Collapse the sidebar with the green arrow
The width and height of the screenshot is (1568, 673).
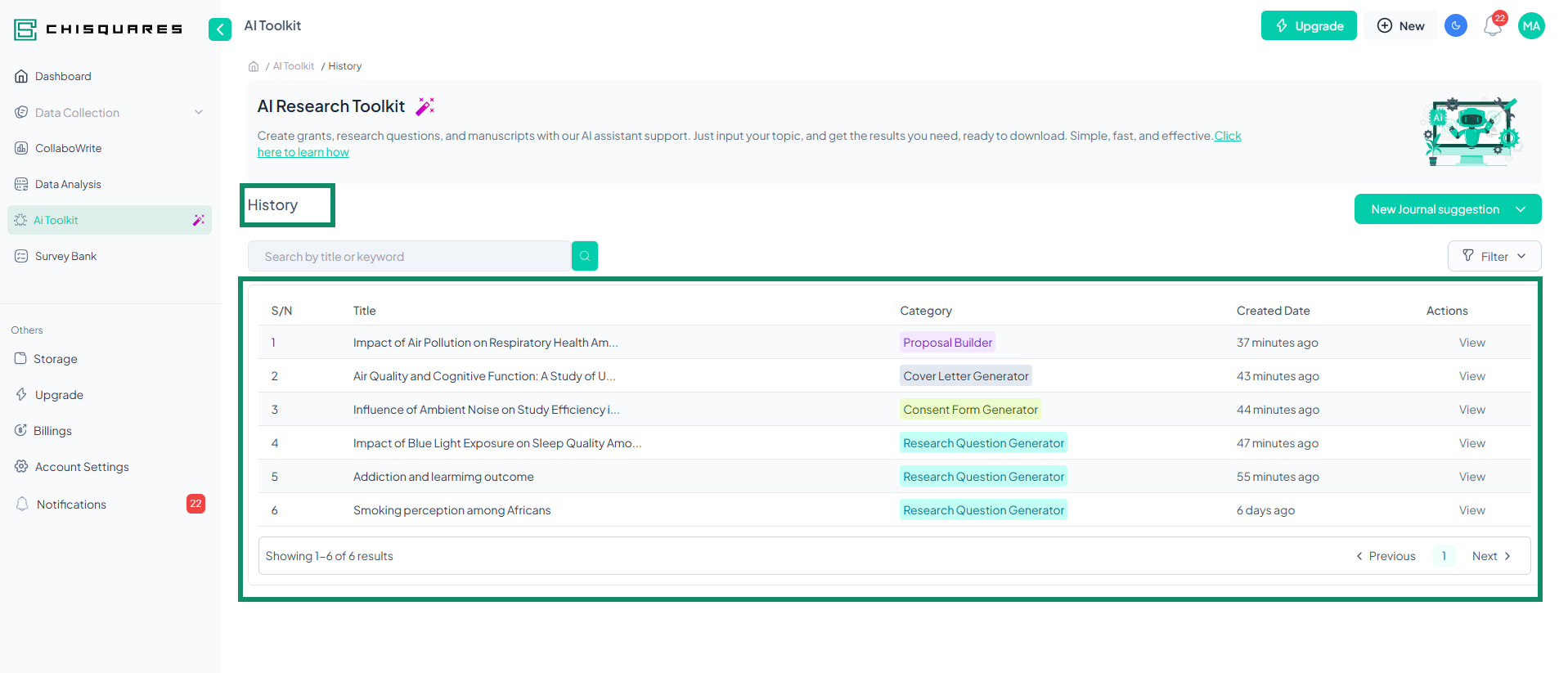point(219,29)
